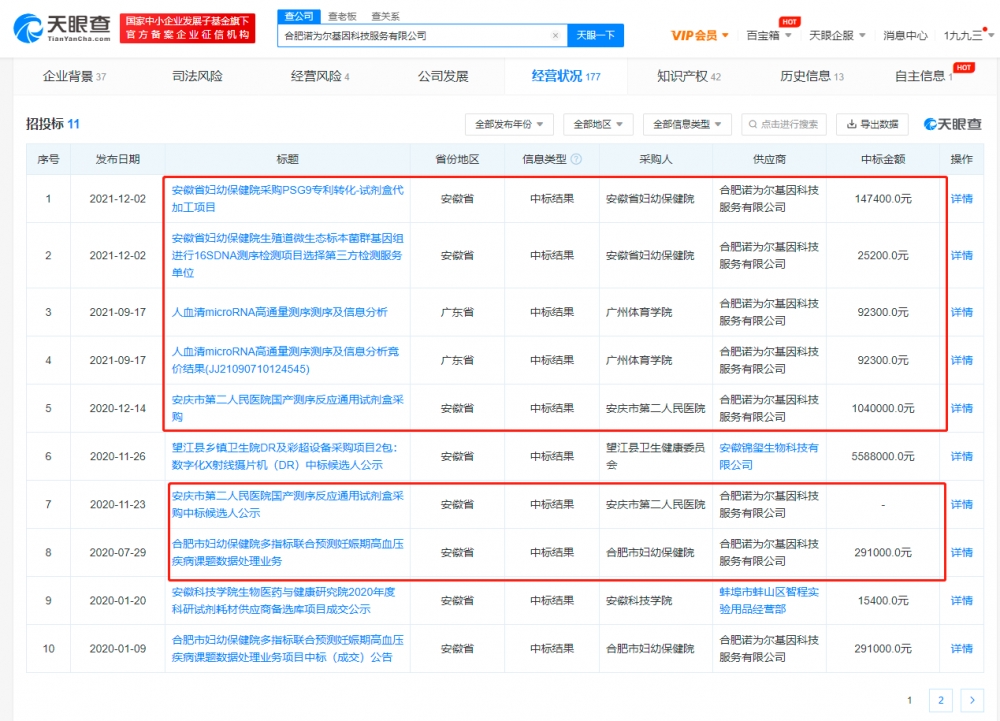Click 详情 for the 15400.0元 bid
This screenshot has width=1000, height=721.
(961, 601)
